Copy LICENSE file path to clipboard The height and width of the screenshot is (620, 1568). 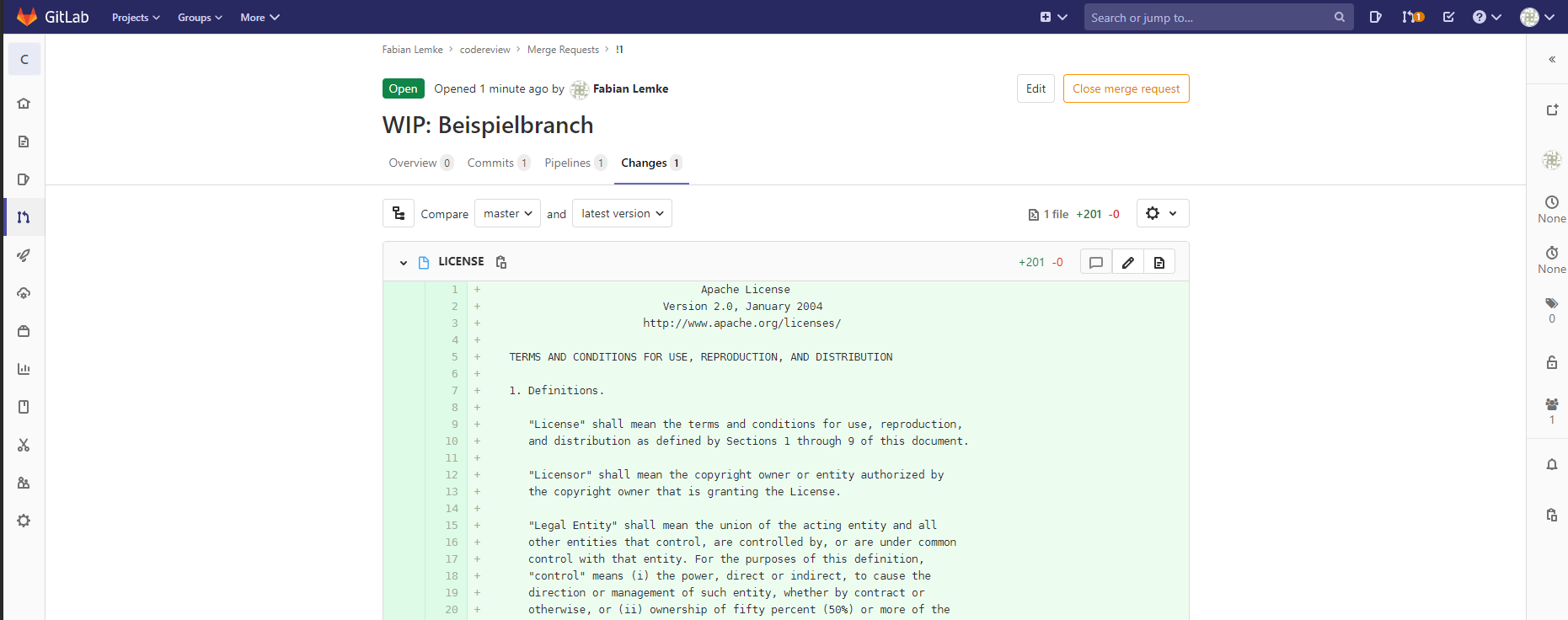501,262
